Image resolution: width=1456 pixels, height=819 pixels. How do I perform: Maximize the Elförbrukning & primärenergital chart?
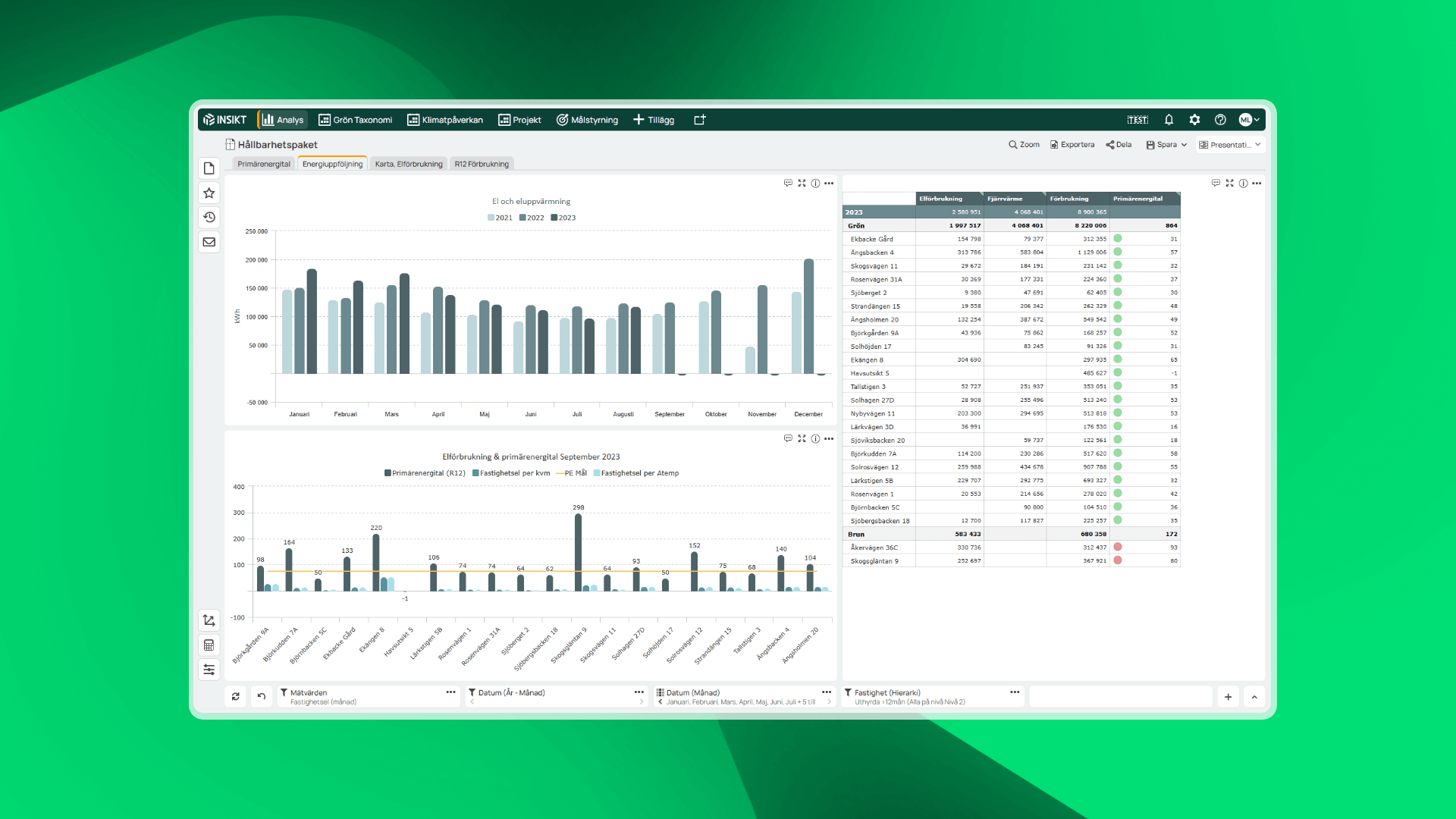pos(802,438)
